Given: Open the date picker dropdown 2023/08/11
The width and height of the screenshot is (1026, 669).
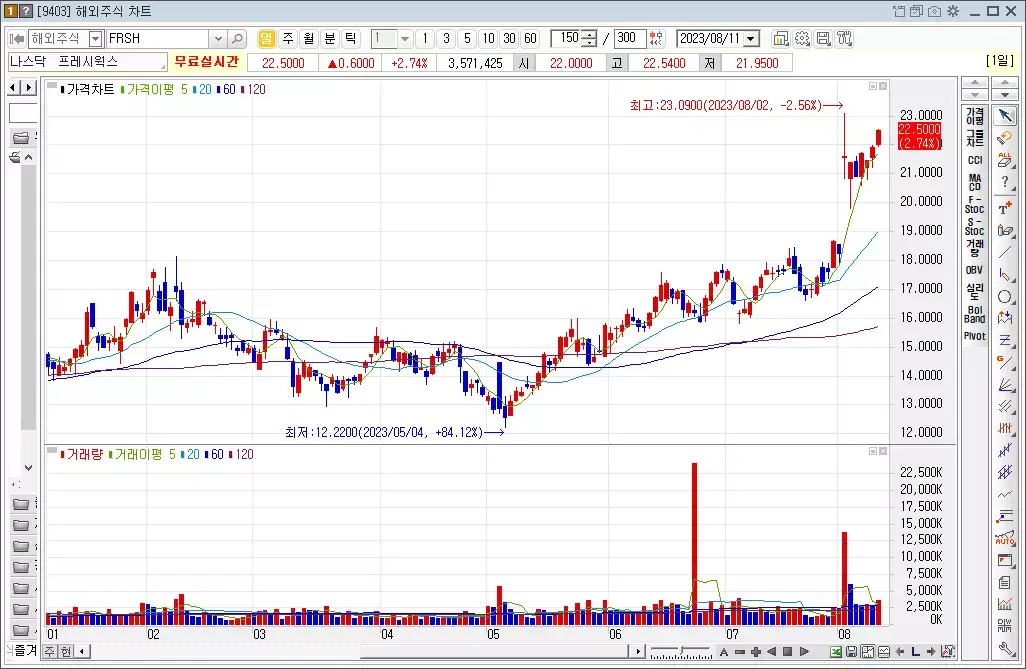Looking at the screenshot, I should pyautogui.click(x=751, y=39).
